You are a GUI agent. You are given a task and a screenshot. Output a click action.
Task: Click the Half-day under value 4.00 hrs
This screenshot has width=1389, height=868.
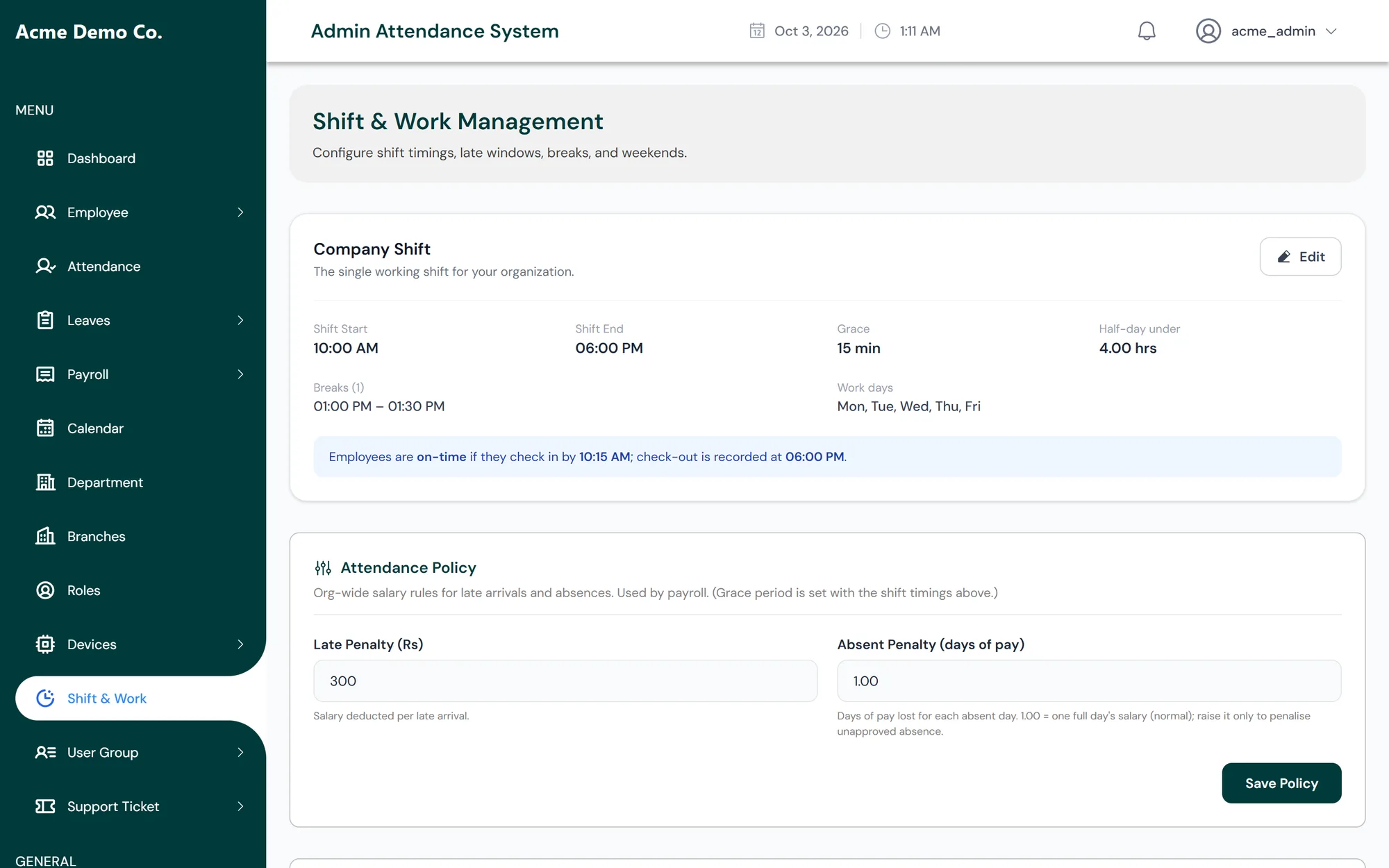tap(1128, 348)
